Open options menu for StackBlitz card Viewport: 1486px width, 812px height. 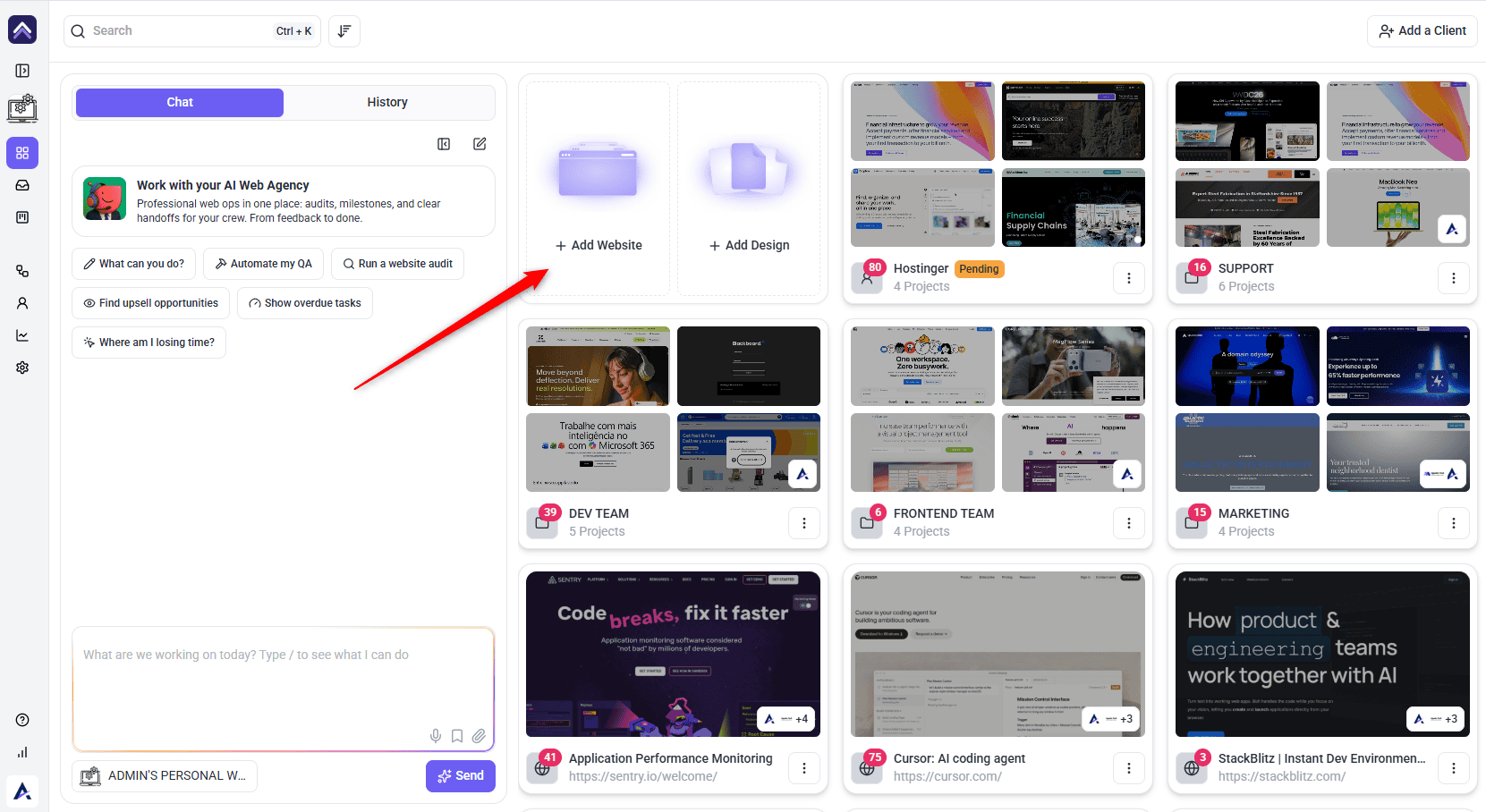point(1454,768)
